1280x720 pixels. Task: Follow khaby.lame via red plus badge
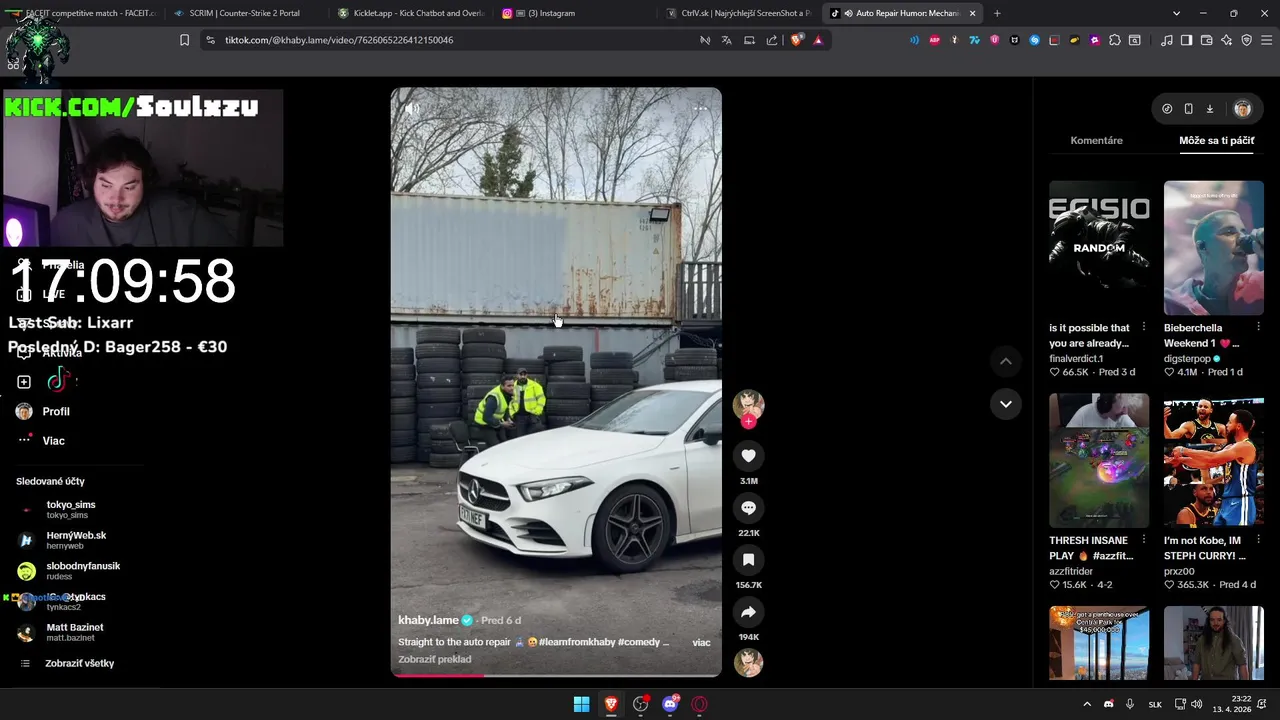pos(748,422)
